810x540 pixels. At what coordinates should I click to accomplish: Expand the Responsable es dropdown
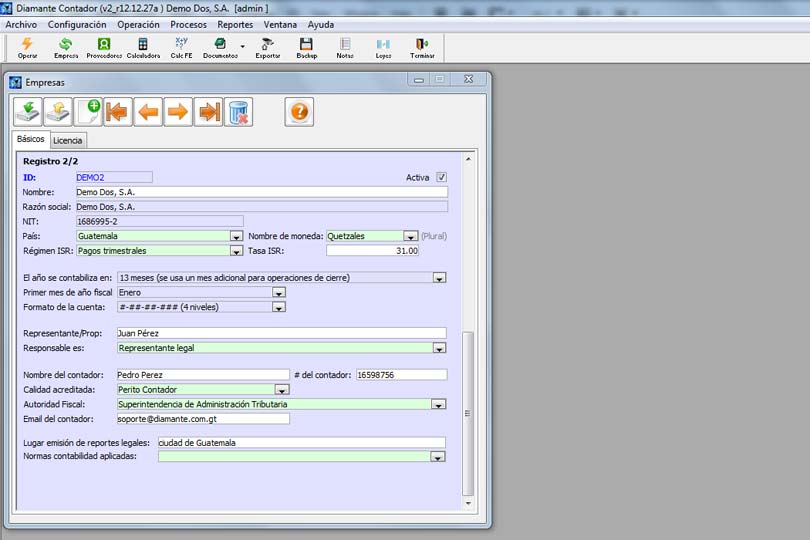(439, 348)
